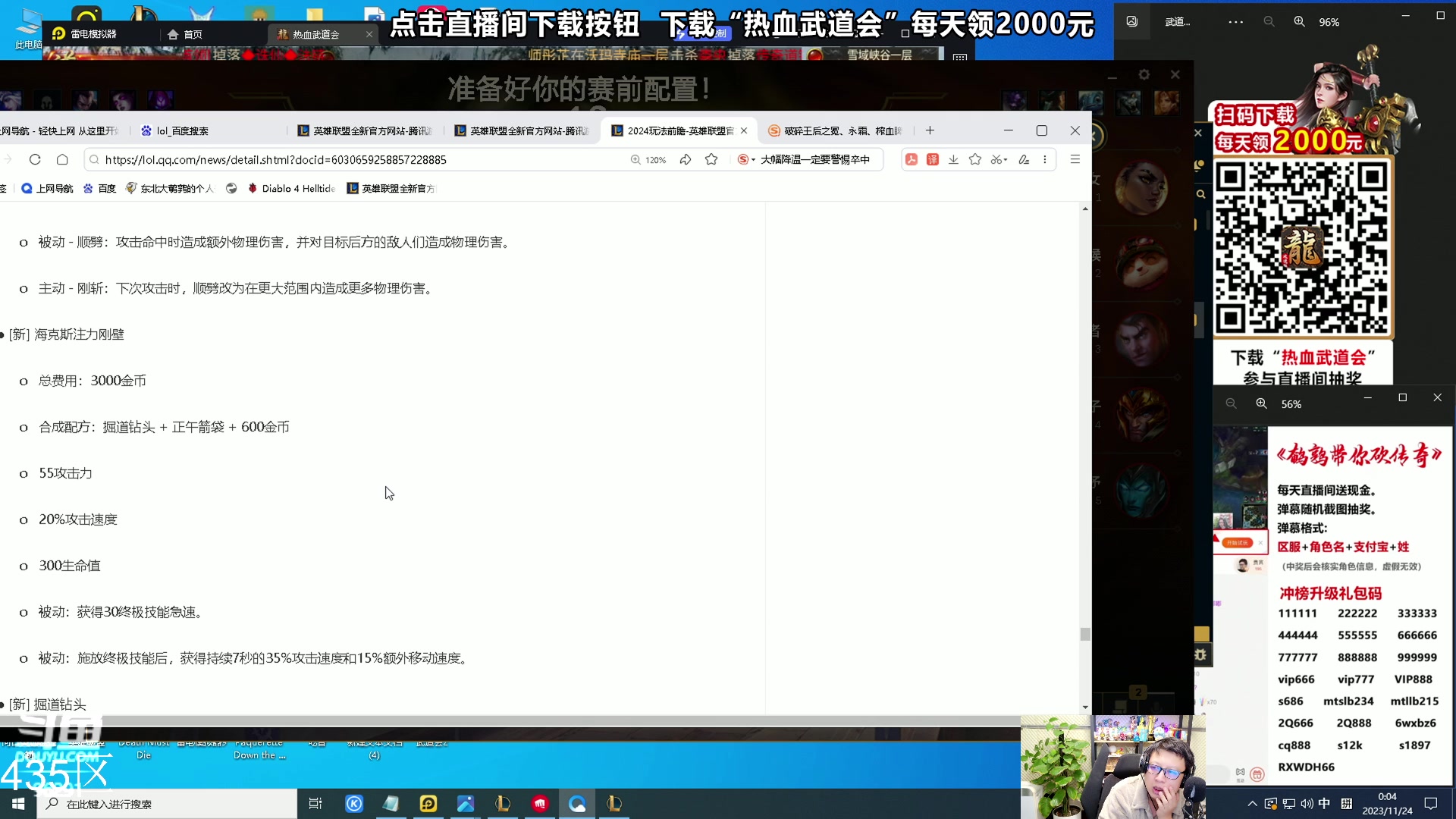Open the Adobe Acrobat extension in the toolbar
The image size is (1456, 819).
point(911,159)
